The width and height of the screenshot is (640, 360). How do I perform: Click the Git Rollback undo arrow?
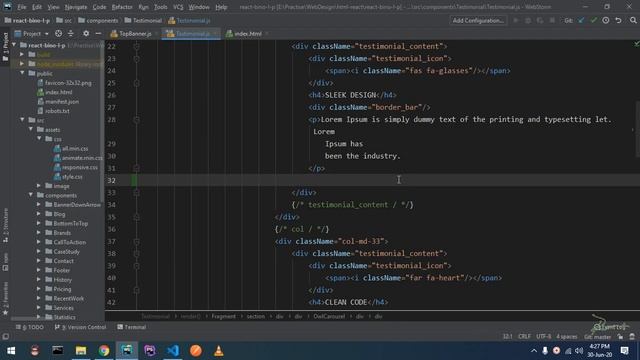618,20
